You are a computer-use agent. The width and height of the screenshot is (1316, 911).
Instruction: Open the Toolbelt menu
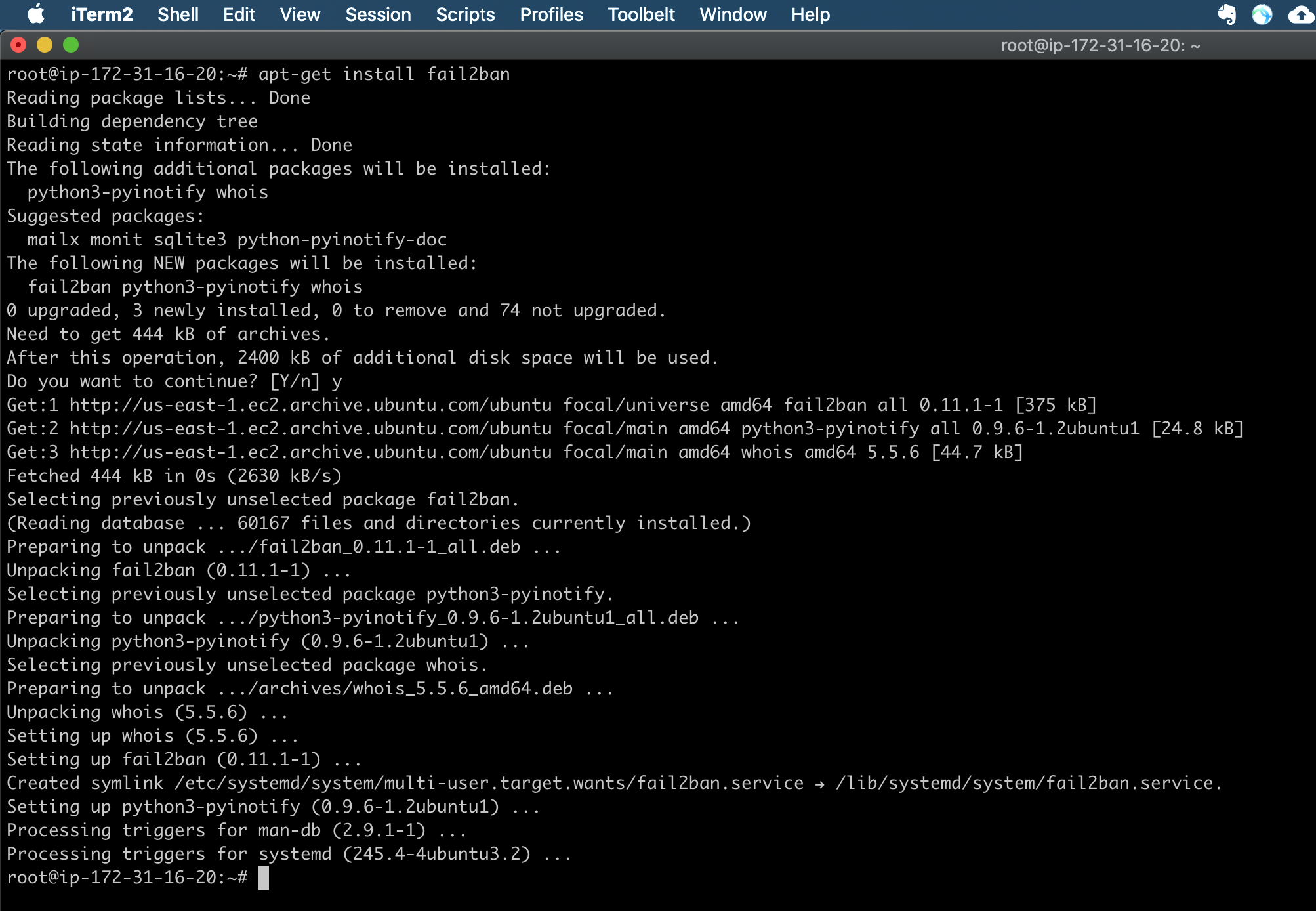pyautogui.click(x=641, y=14)
